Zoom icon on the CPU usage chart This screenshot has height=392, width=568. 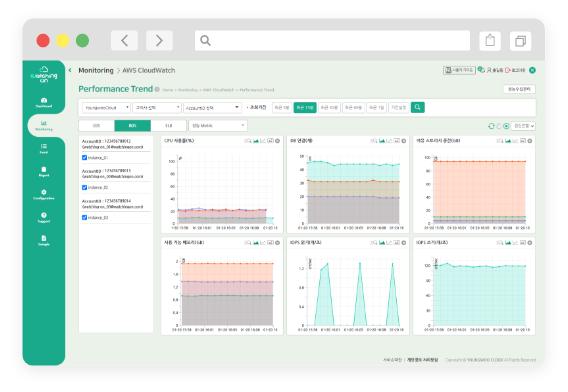coord(248,141)
